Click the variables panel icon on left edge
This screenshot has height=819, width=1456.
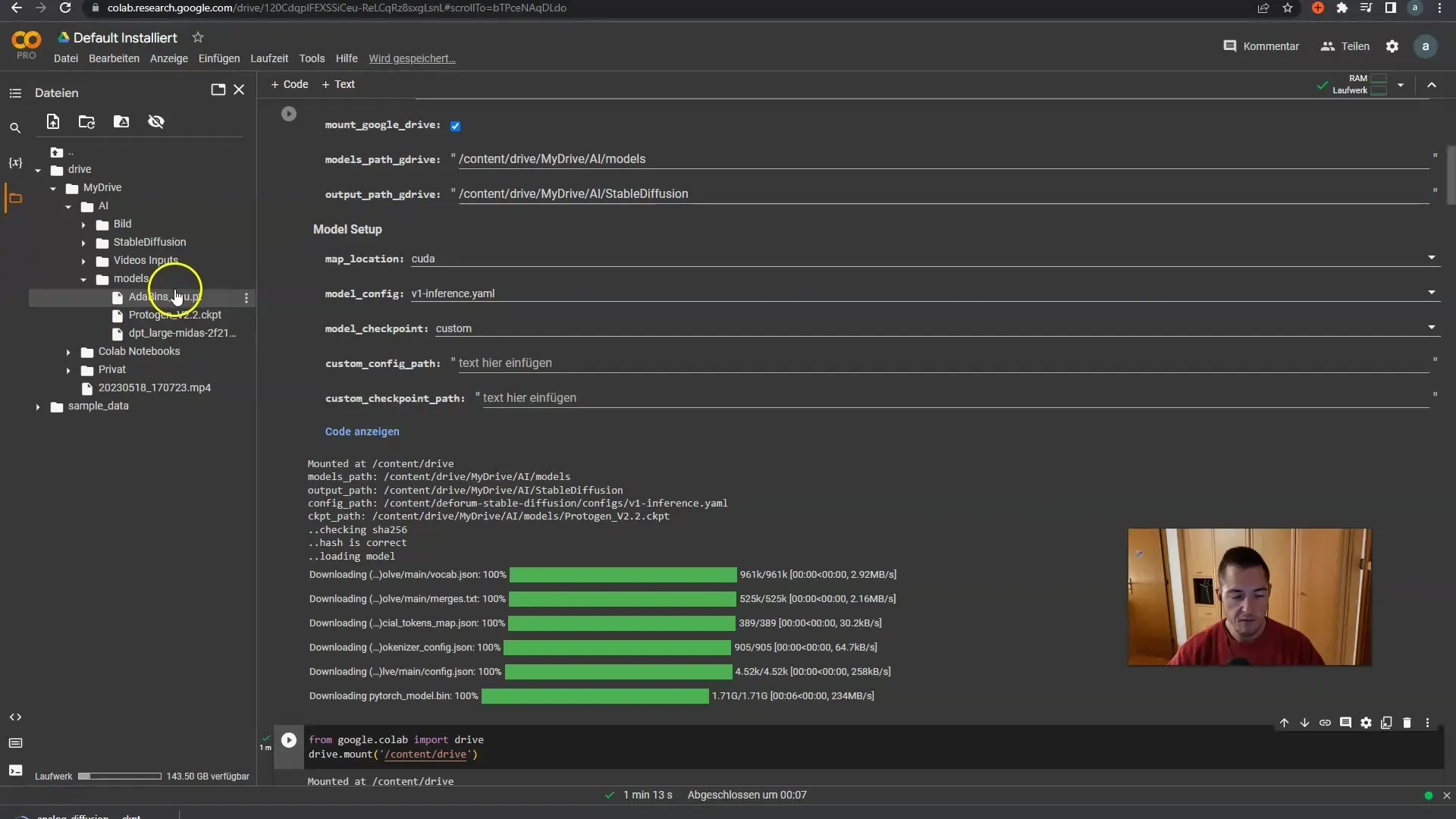coord(15,162)
